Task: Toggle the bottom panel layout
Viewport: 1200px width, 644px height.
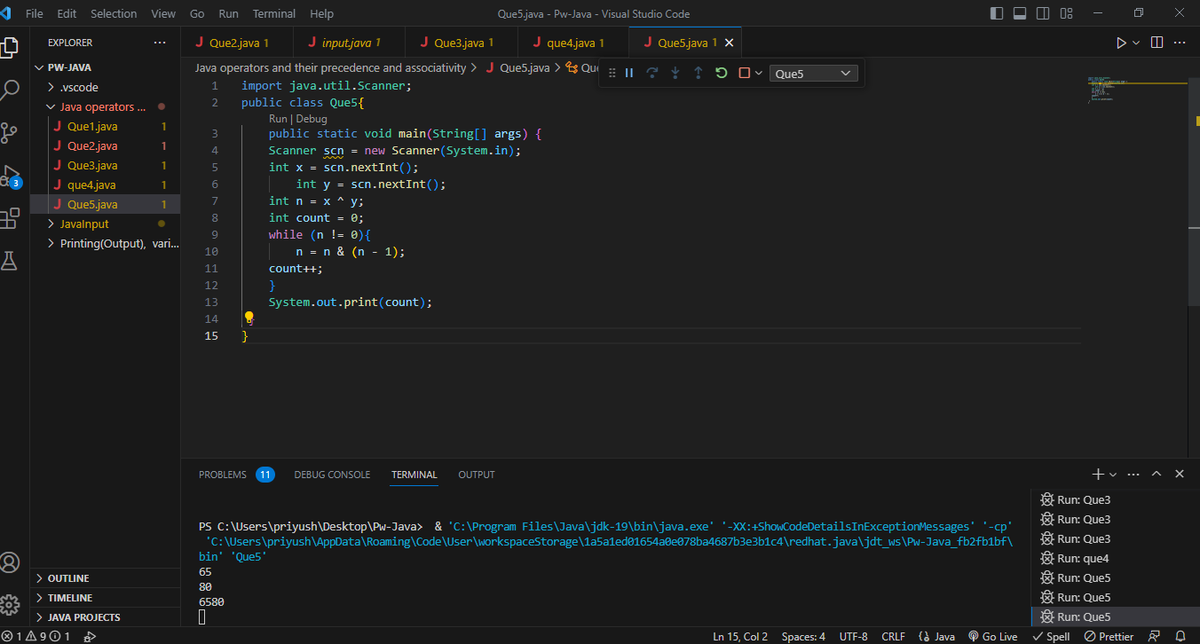Action: 1020,14
